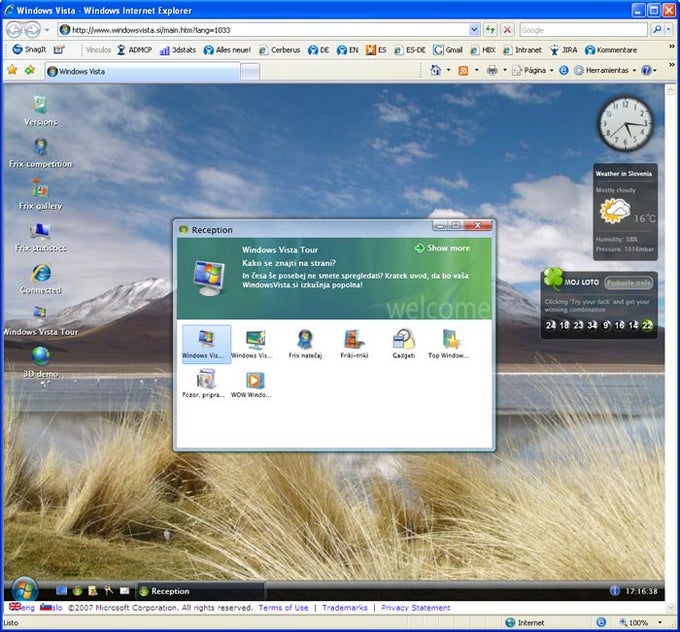Open a new blank tab
Image resolution: width=680 pixels, height=632 pixels.
coord(250,72)
